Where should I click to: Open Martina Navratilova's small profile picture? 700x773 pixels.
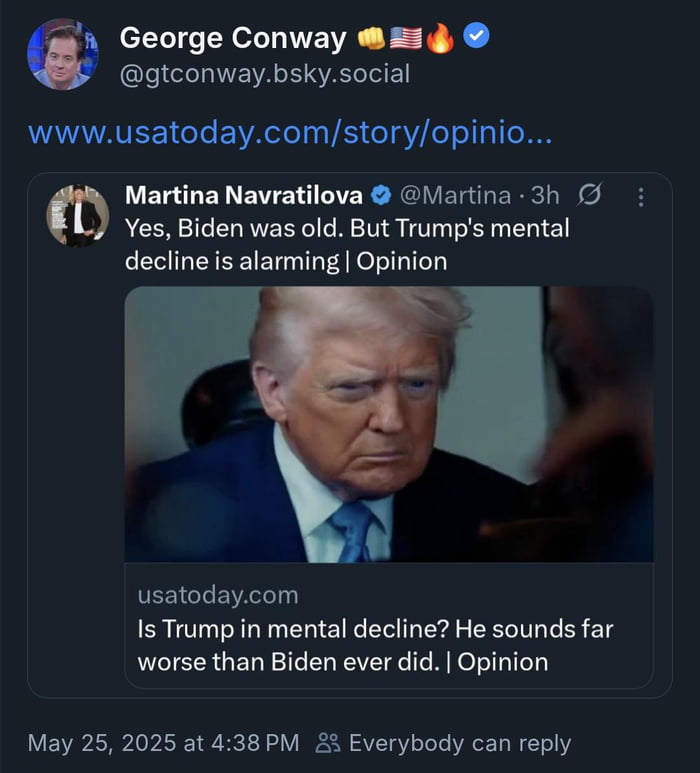tap(78, 215)
